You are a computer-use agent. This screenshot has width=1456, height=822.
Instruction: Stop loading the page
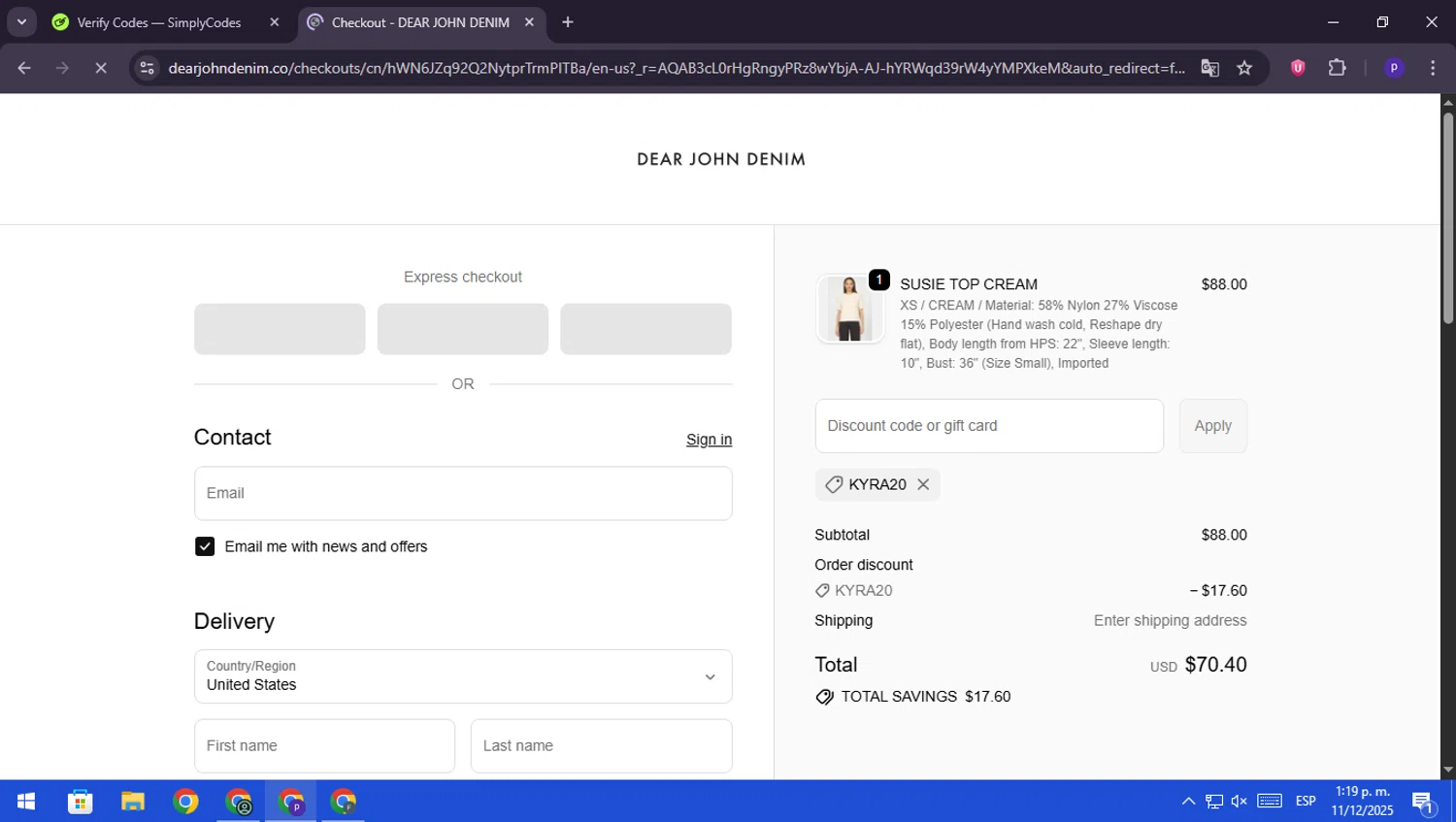click(x=100, y=68)
